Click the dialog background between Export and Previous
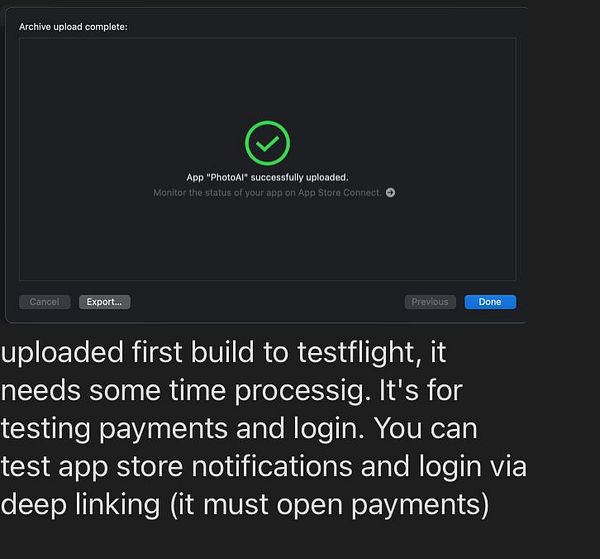Screen dimensions: 600x559 pos(267,302)
